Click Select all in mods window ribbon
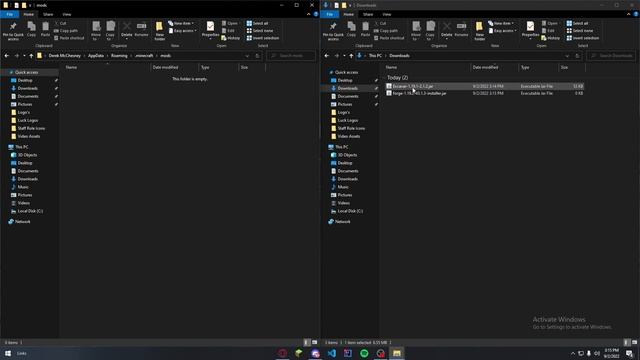 click(258, 23)
